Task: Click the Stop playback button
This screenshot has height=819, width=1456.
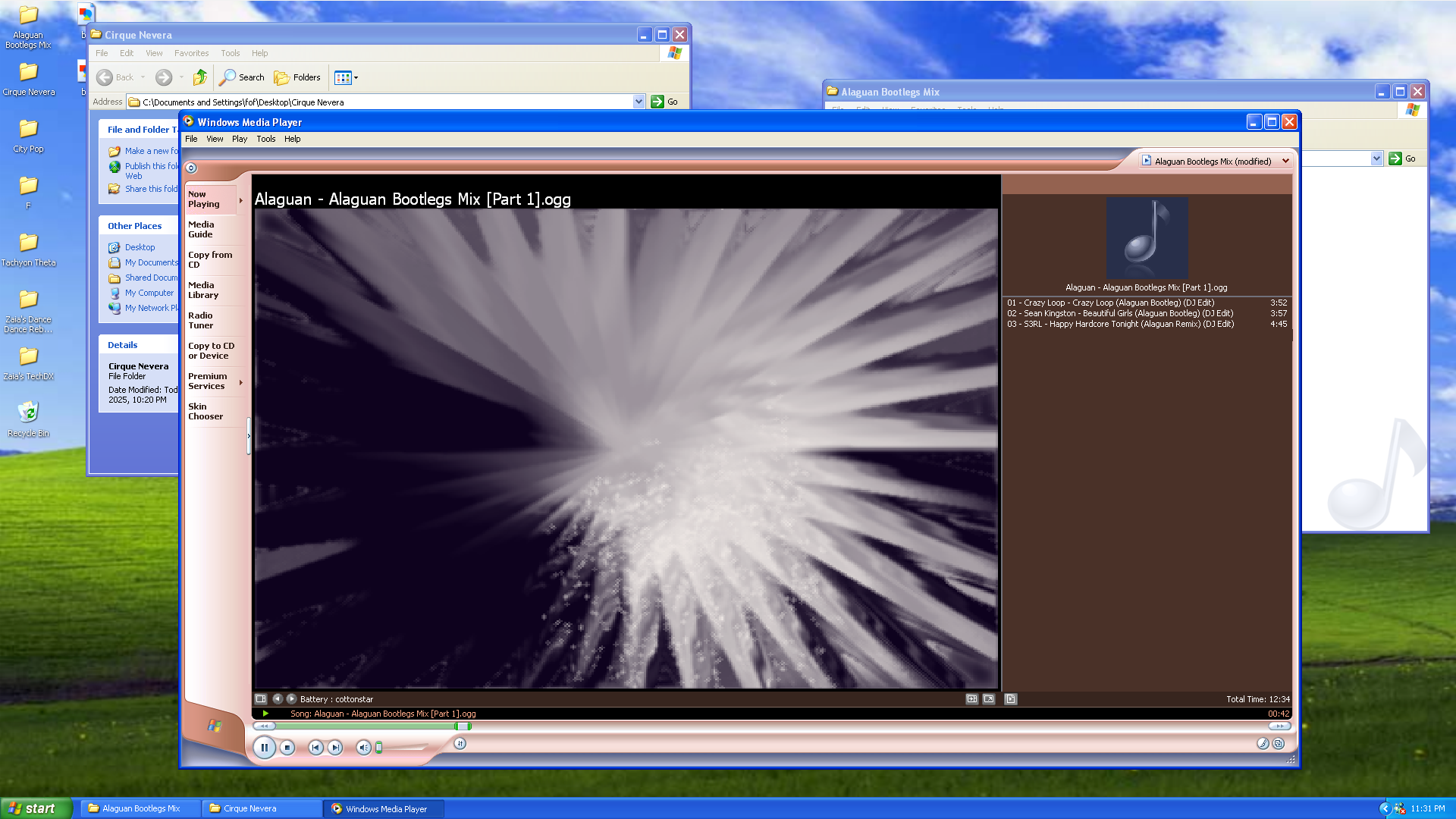Action: click(x=287, y=748)
